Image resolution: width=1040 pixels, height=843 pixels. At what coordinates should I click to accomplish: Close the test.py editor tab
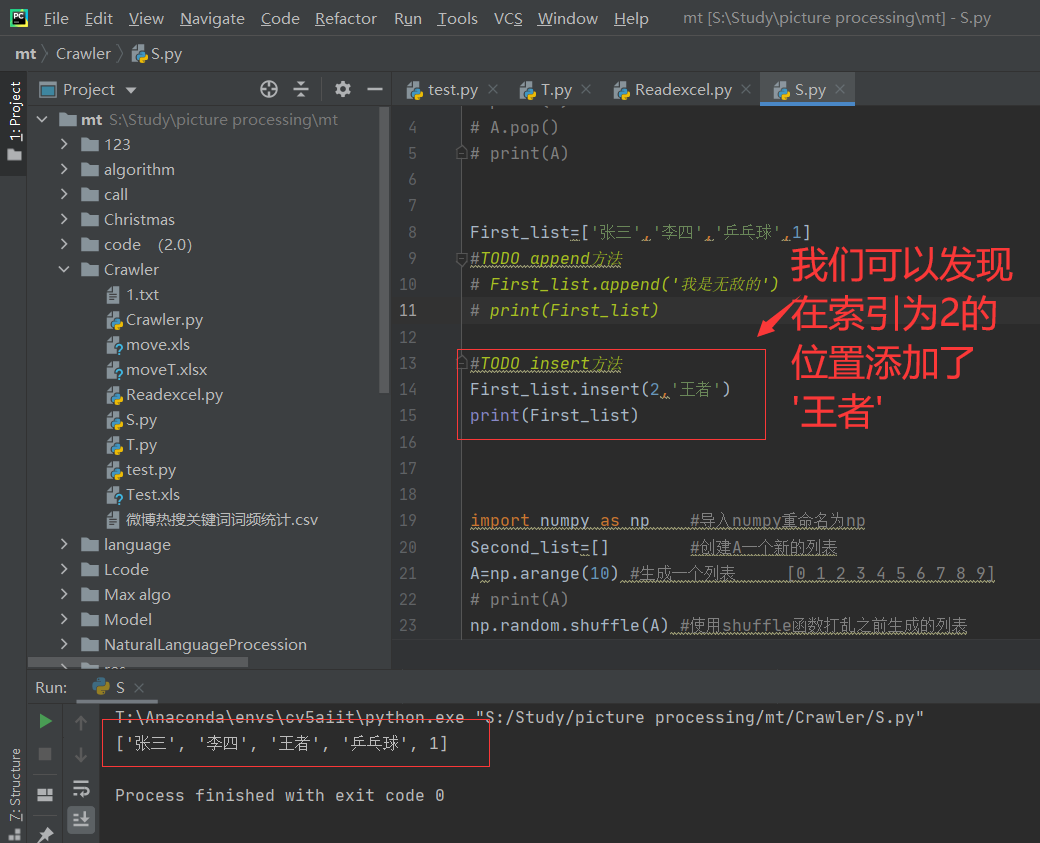coord(493,89)
